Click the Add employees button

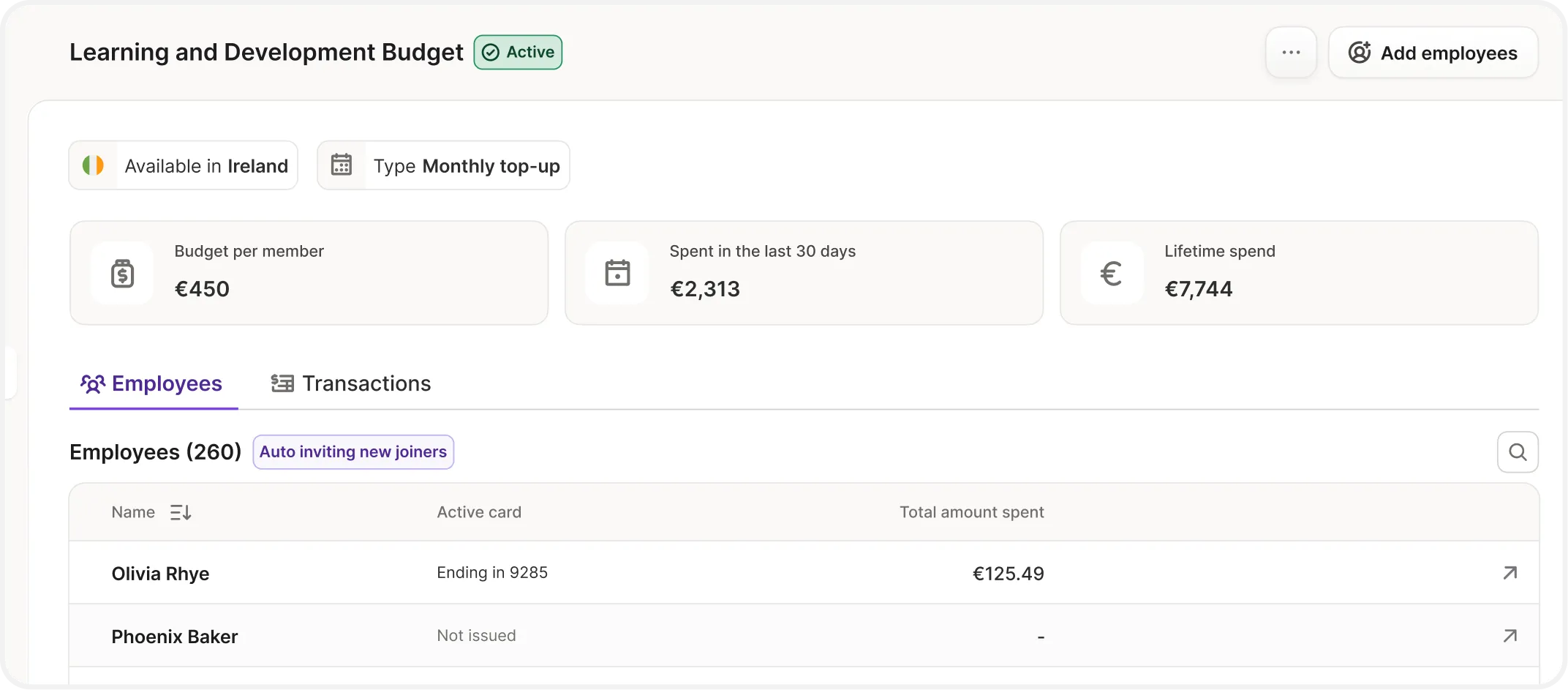[1433, 53]
